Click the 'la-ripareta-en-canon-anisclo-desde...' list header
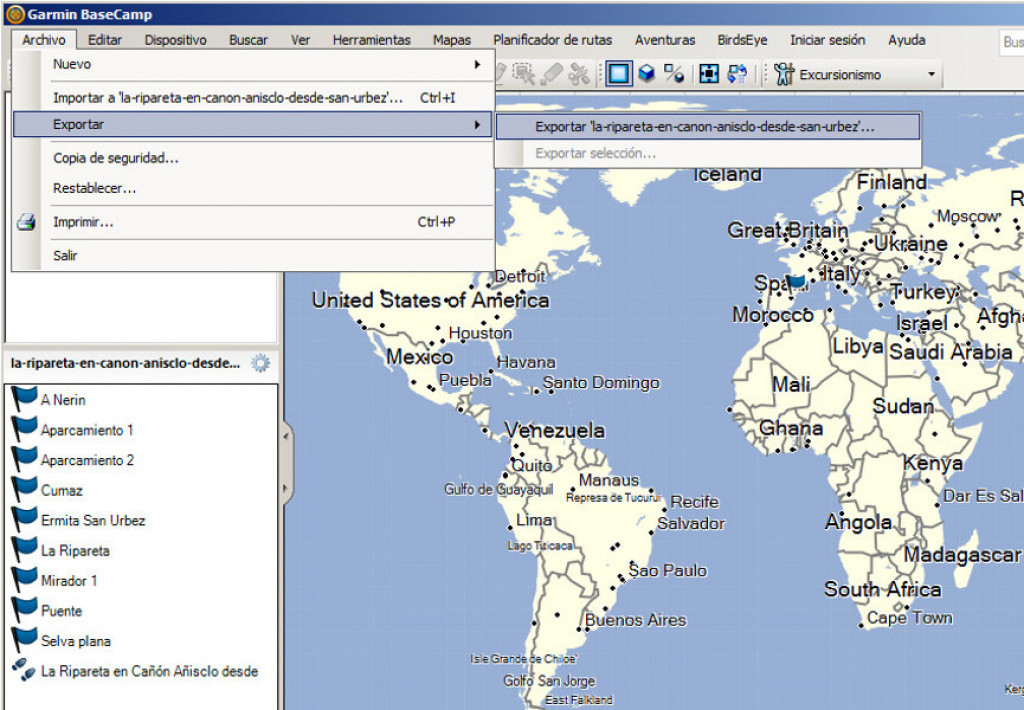 pos(125,363)
